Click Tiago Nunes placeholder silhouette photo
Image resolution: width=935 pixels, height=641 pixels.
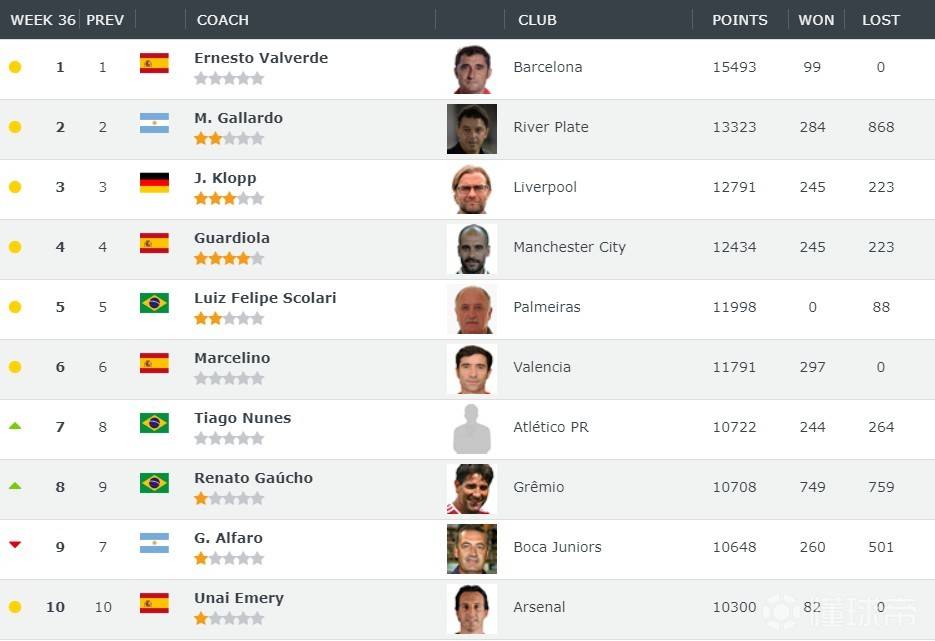coord(472,429)
